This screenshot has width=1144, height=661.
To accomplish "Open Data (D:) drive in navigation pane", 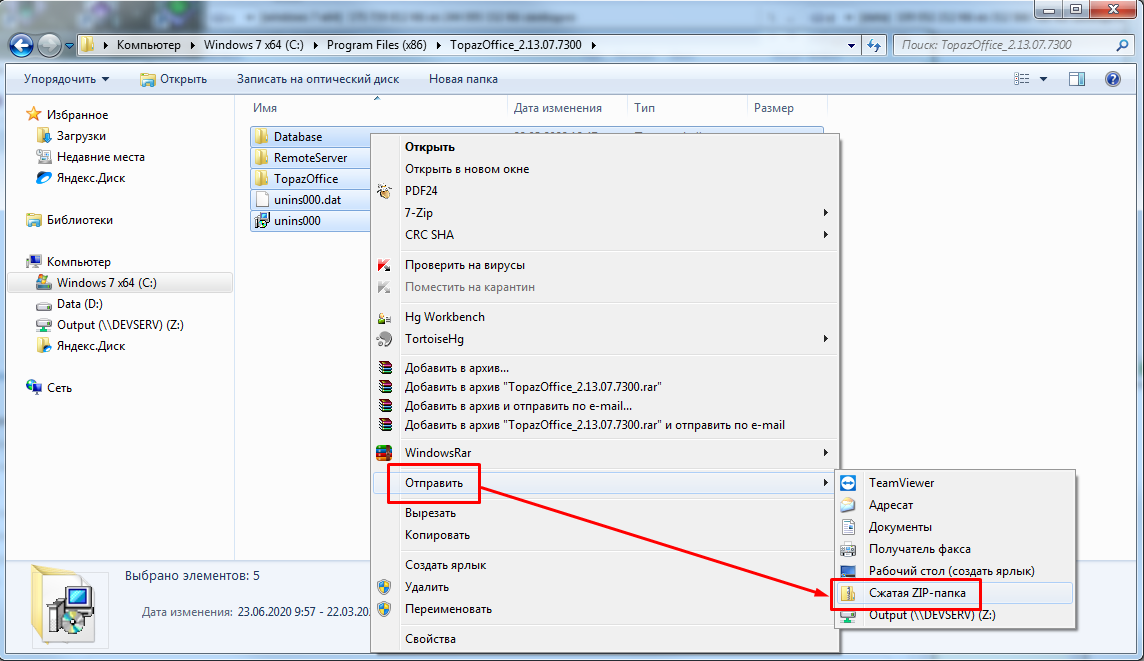I will pyautogui.click(x=80, y=304).
